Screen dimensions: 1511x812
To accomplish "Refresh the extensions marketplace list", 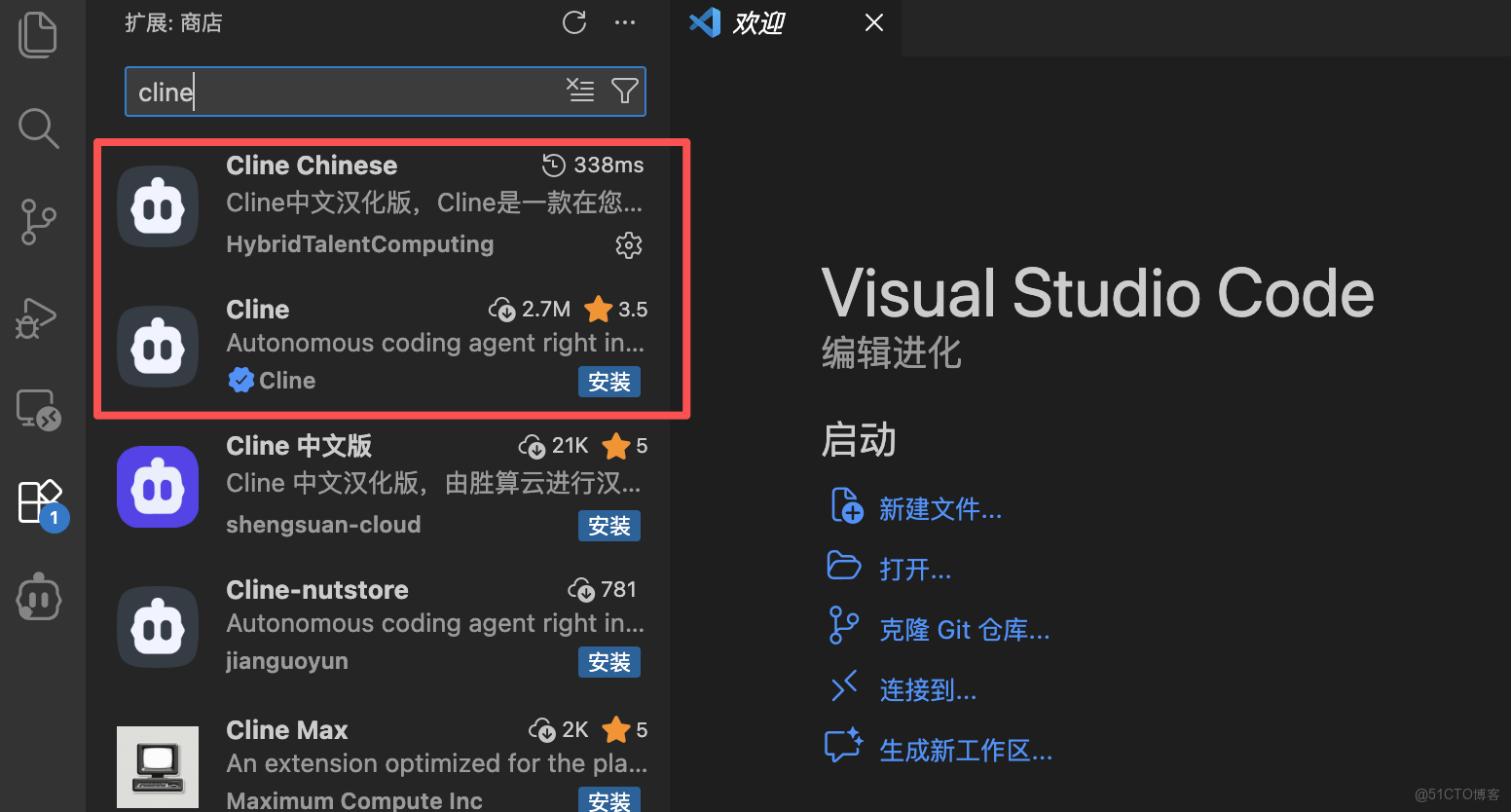I will [574, 22].
